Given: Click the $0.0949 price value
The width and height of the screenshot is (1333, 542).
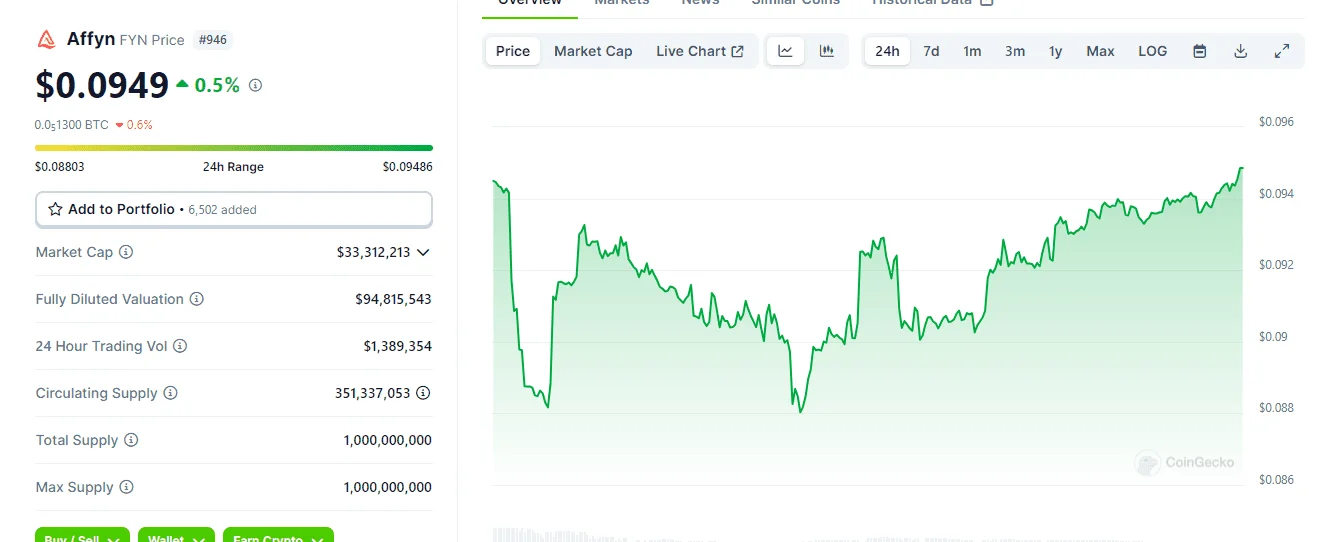Looking at the screenshot, I should click(102, 86).
